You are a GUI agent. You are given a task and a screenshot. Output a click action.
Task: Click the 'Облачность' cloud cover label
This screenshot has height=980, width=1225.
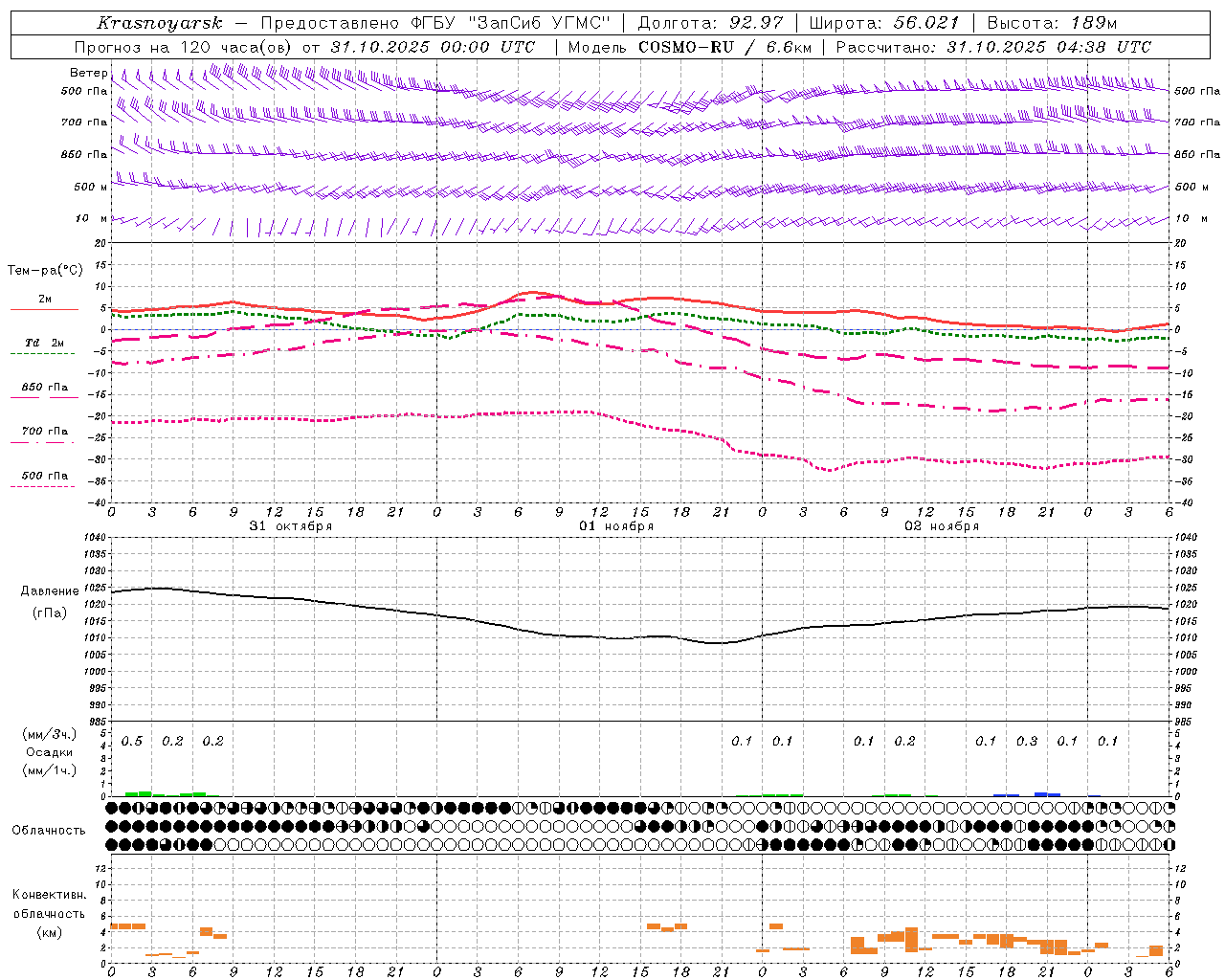point(48,831)
